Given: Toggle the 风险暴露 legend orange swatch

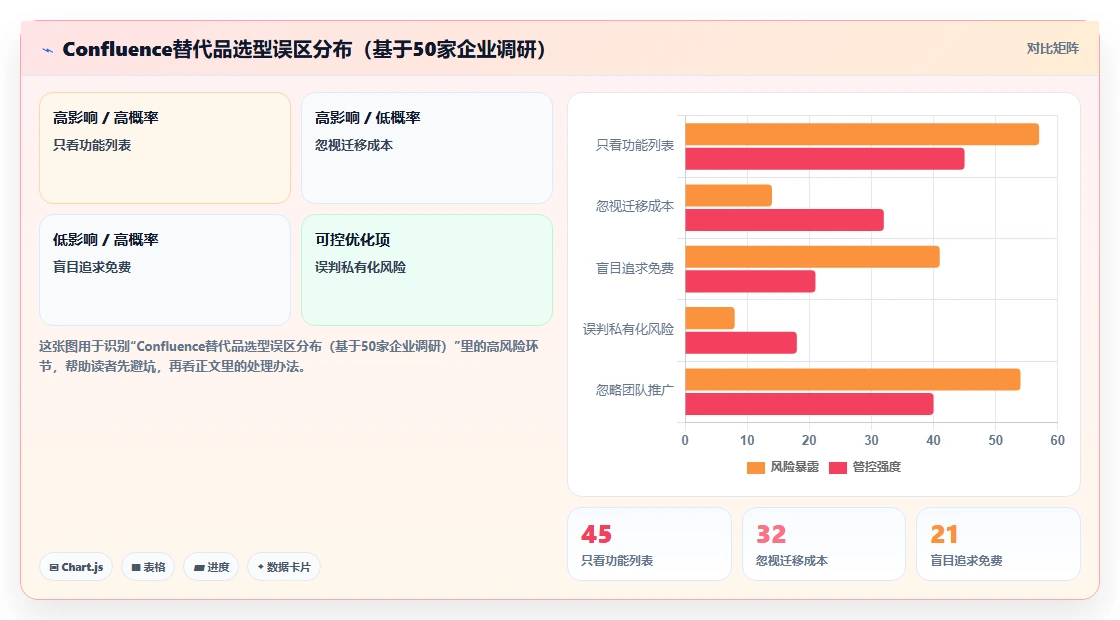Looking at the screenshot, I should [x=756, y=468].
